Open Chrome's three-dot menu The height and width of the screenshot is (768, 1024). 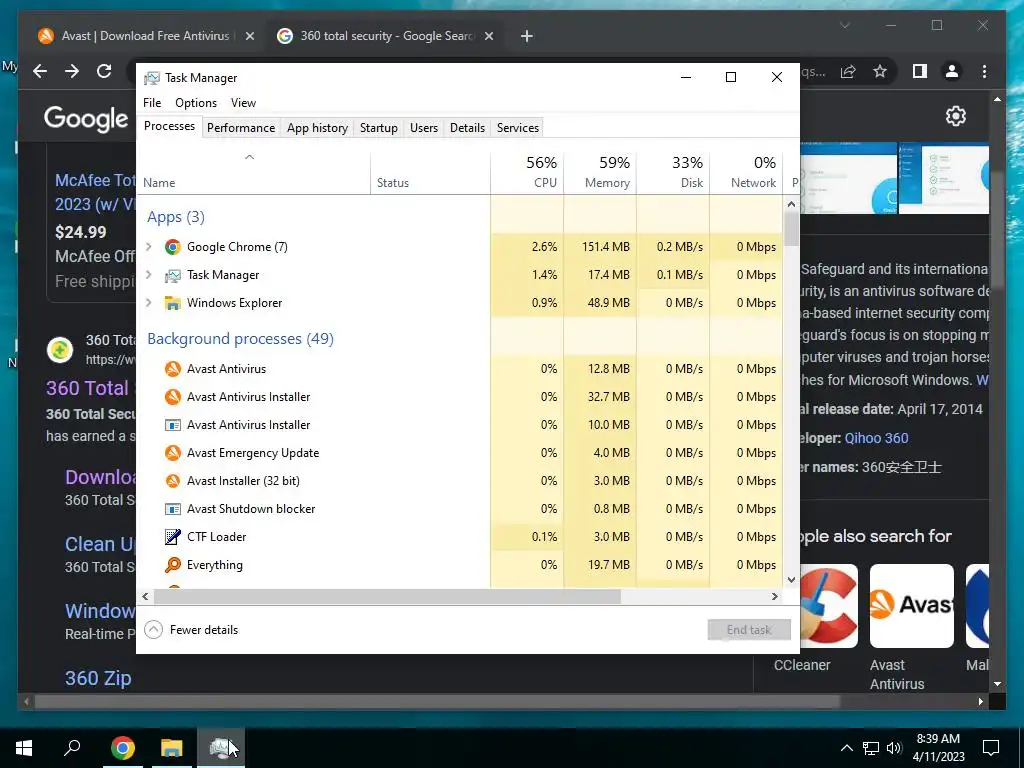(x=984, y=71)
